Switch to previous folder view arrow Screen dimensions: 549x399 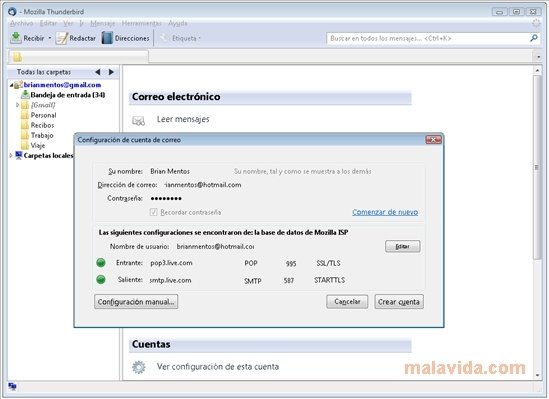(x=98, y=72)
